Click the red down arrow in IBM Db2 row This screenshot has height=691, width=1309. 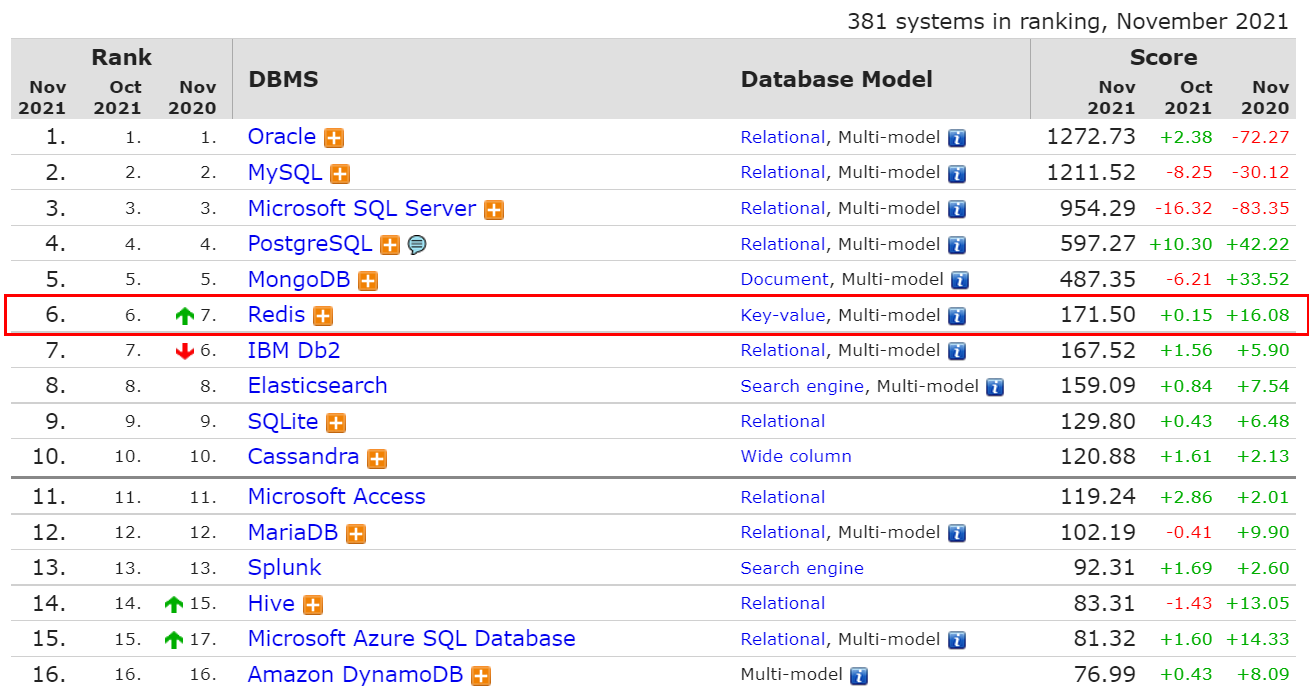(x=184, y=352)
